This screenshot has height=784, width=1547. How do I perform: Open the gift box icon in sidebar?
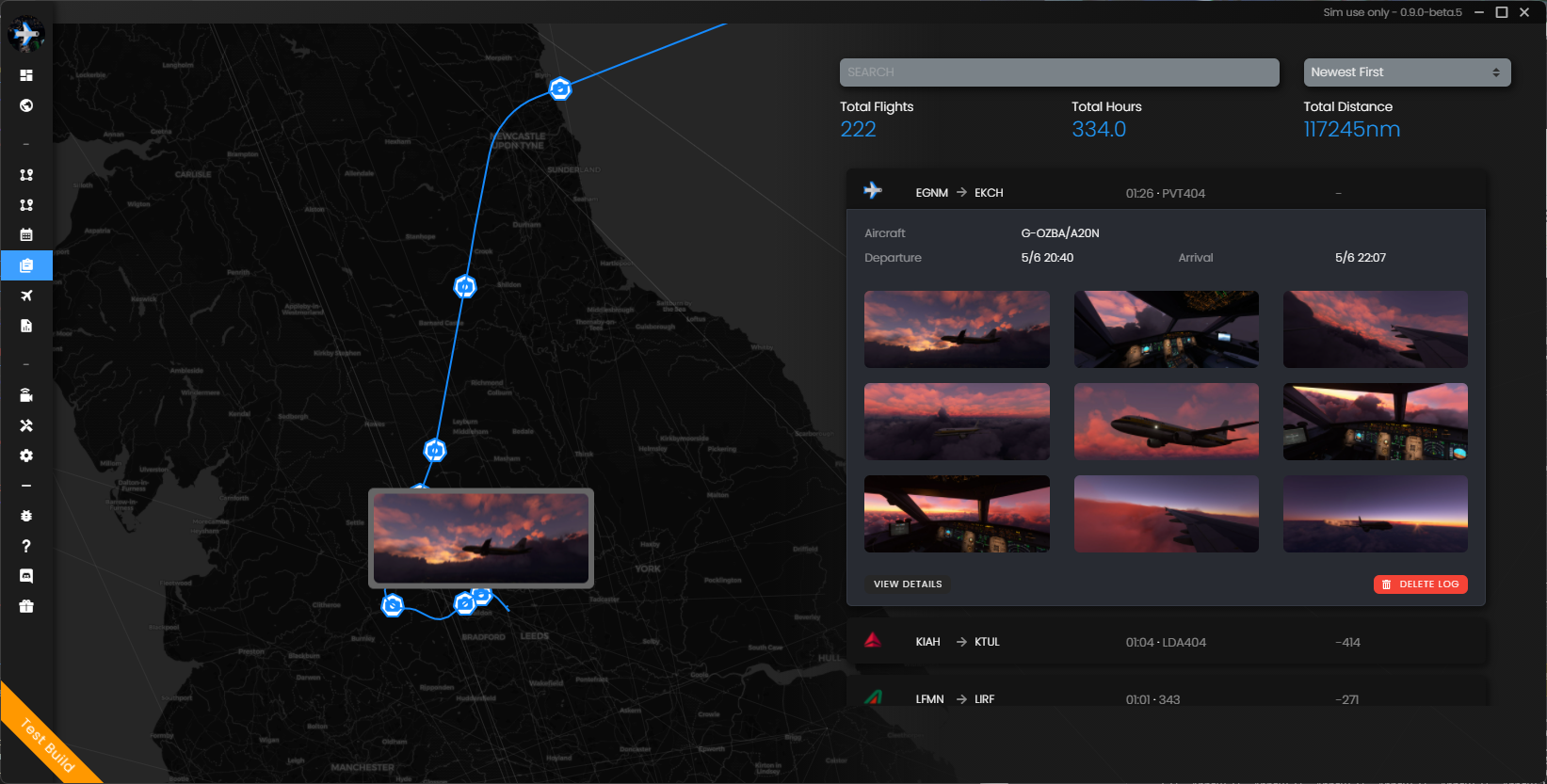(26, 607)
